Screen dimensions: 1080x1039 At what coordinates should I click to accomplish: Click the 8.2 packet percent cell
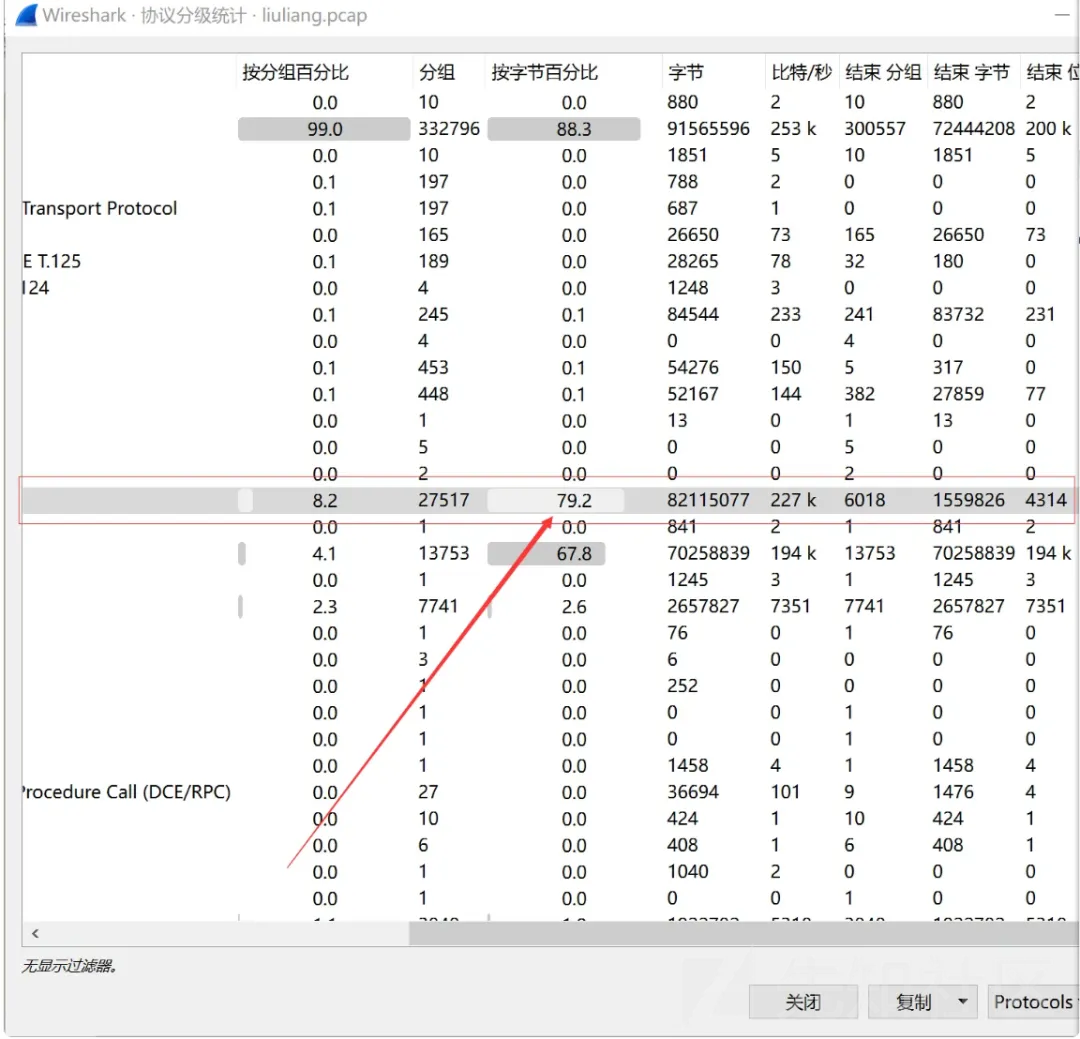tap(324, 500)
